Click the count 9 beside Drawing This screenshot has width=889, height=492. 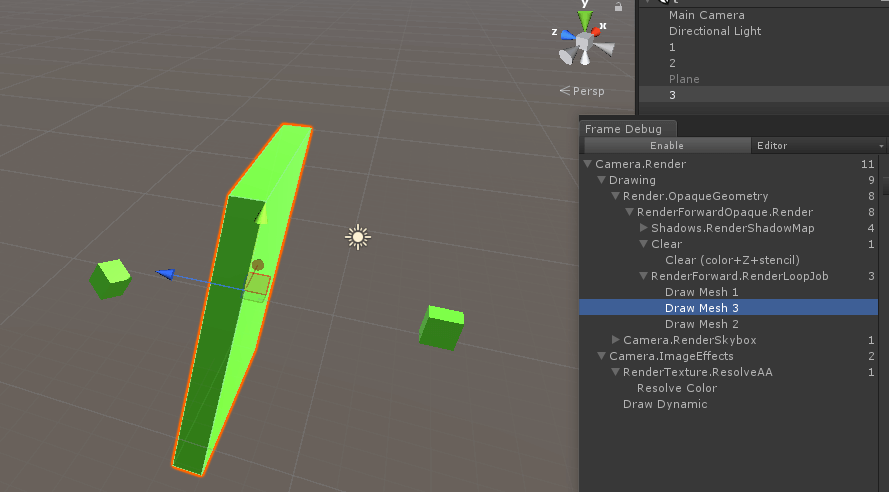coord(871,180)
